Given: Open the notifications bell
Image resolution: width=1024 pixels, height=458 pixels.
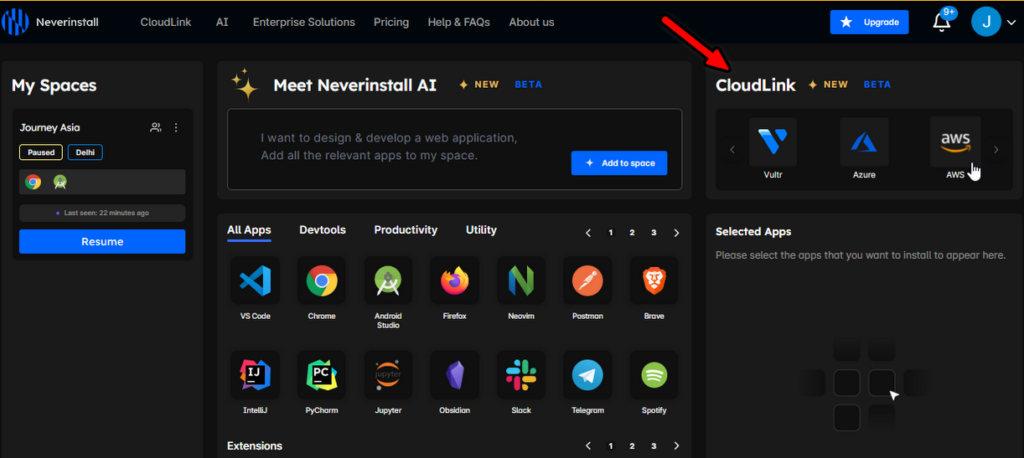Looking at the screenshot, I should [941, 22].
